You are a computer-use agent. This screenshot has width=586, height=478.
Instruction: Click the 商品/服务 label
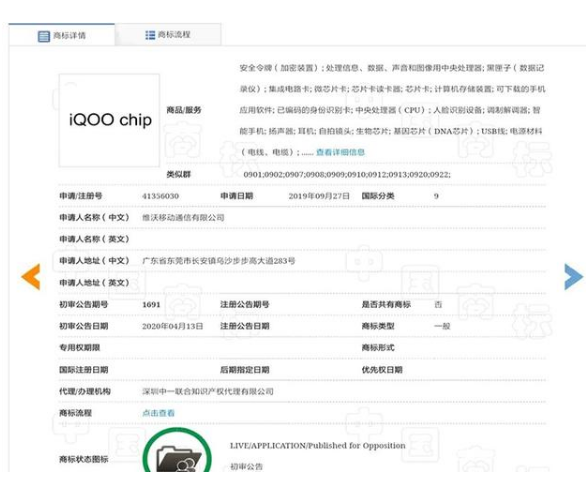(184, 110)
